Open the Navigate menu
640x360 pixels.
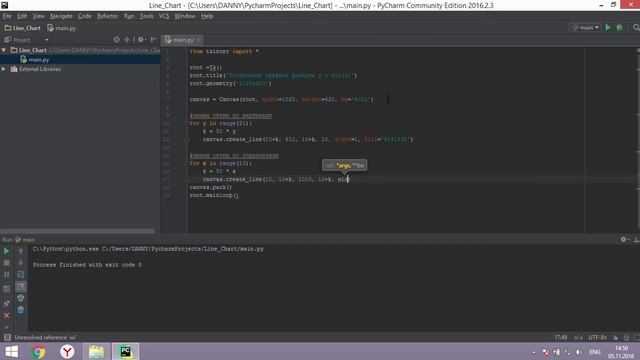tap(61, 16)
